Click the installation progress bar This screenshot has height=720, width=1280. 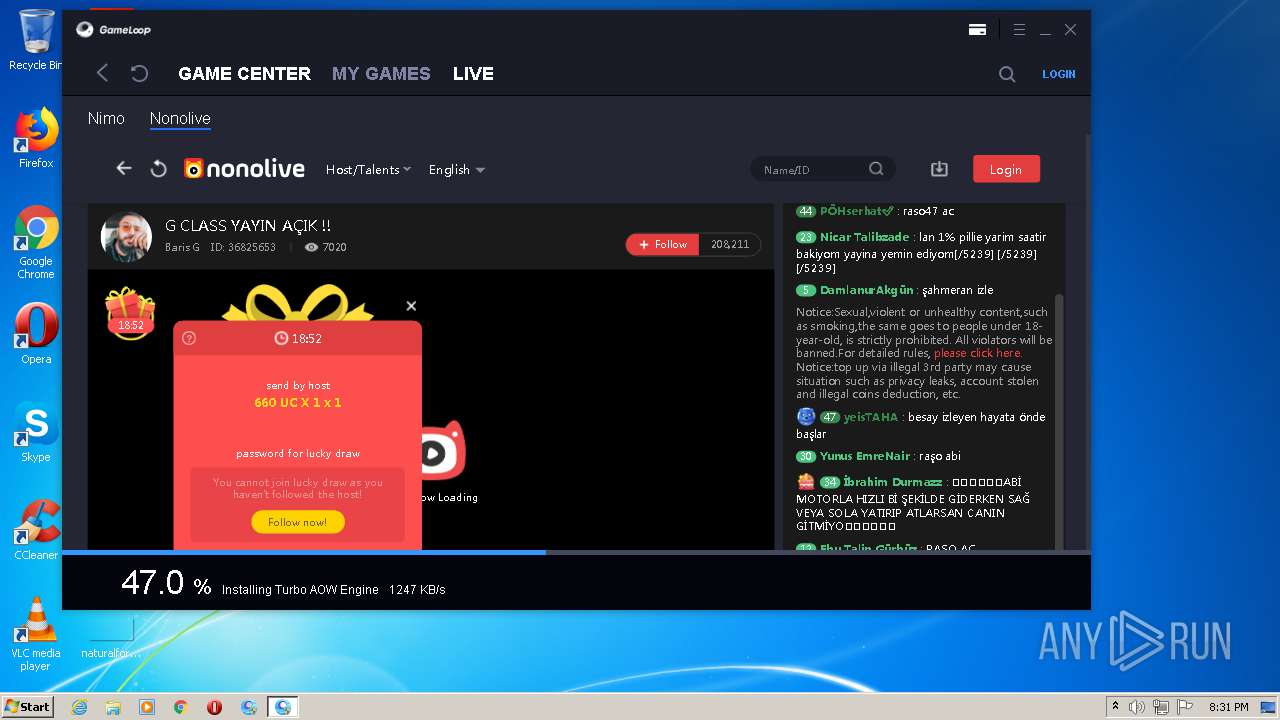click(576, 552)
